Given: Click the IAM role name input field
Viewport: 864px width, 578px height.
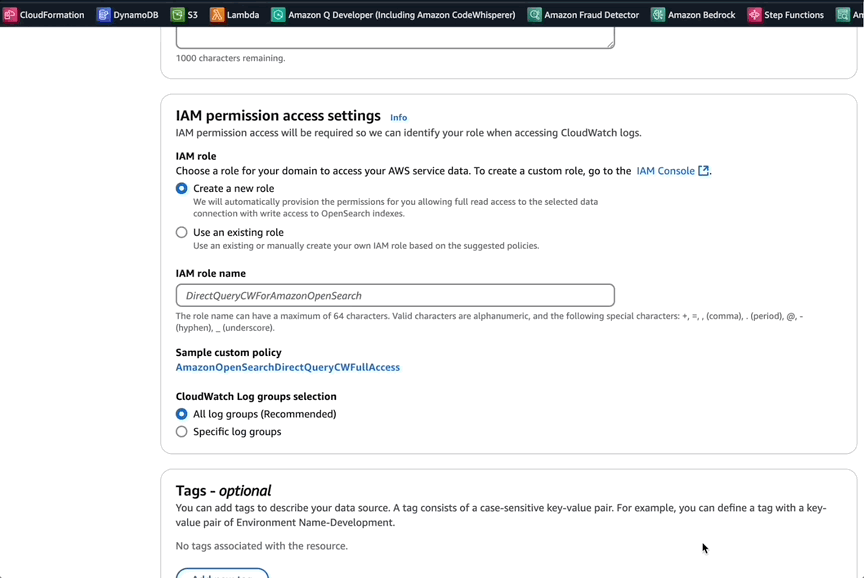Looking at the screenshot, I should pyautogui.click(x=394, y=294).
